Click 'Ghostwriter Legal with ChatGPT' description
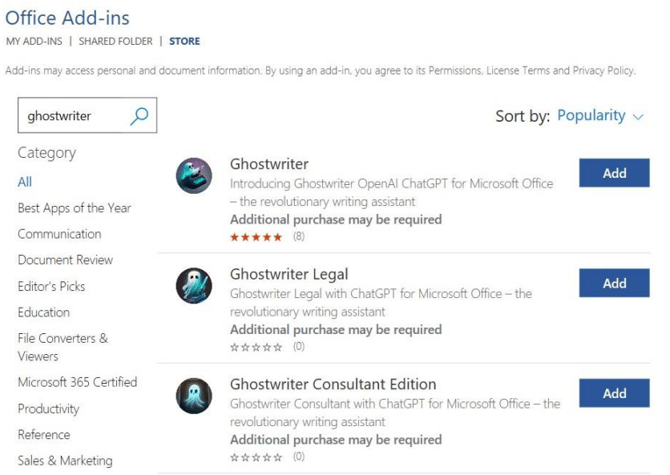Screen dimensions: 670x475 381,303
